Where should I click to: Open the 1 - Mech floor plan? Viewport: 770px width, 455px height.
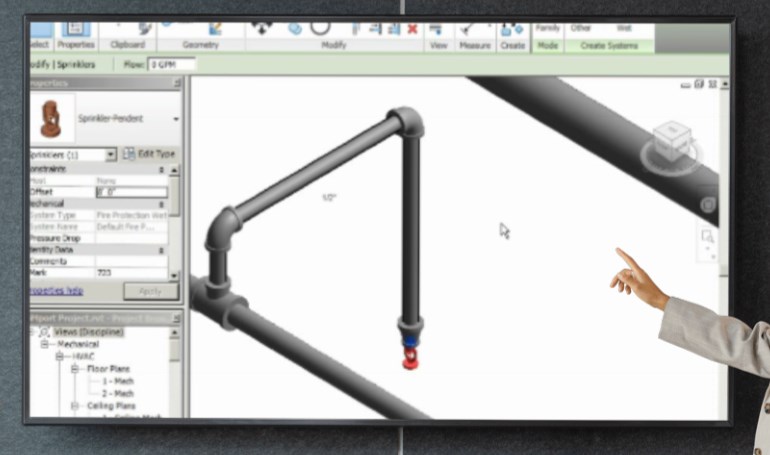pos(118,381)
